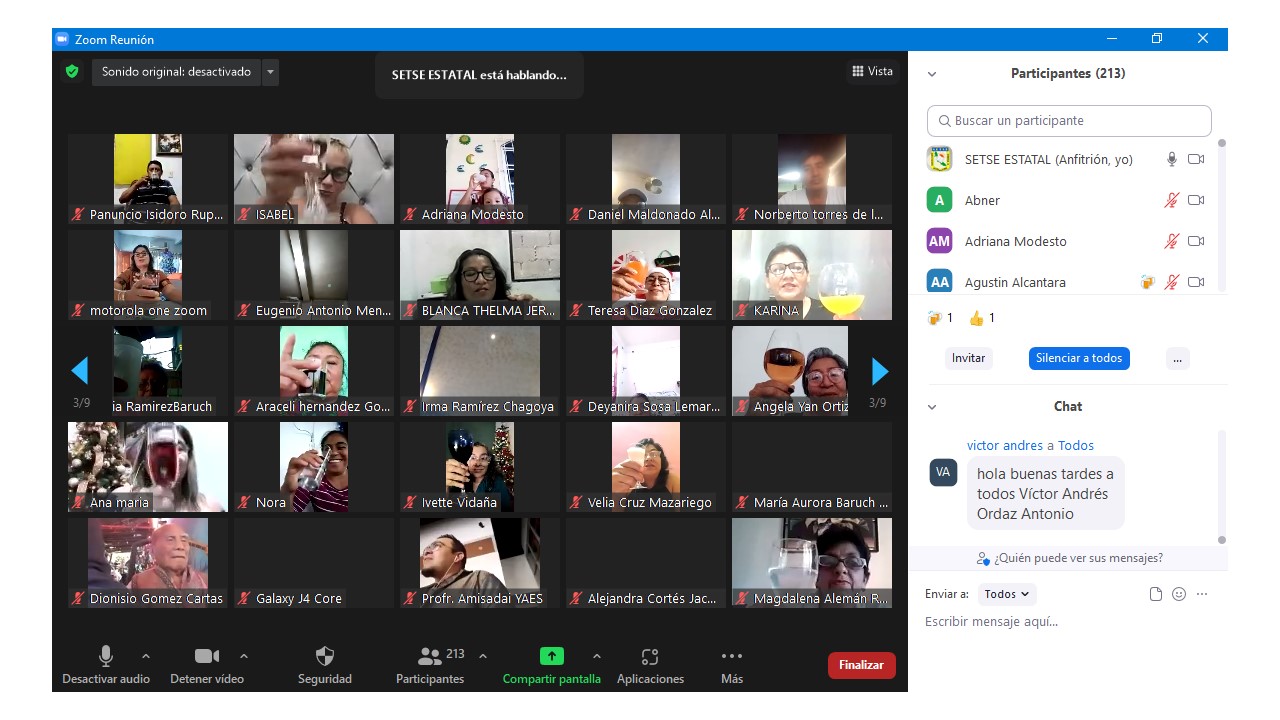The image size is (1280, 720).
Task: Open original sound dropdown arrow
Action: [x=271, y=72]
